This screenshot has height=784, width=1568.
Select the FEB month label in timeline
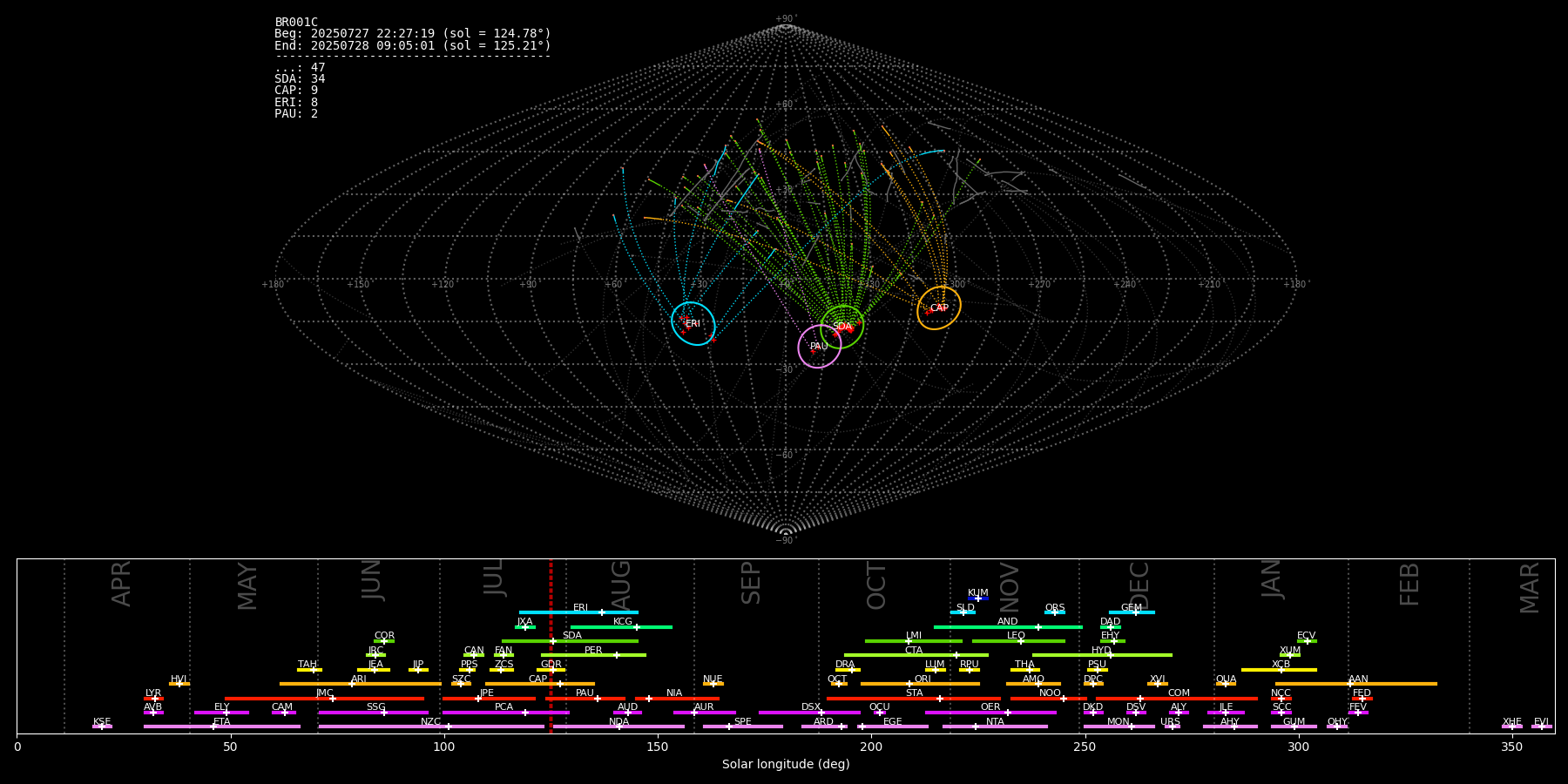[x=1409, y=584]
